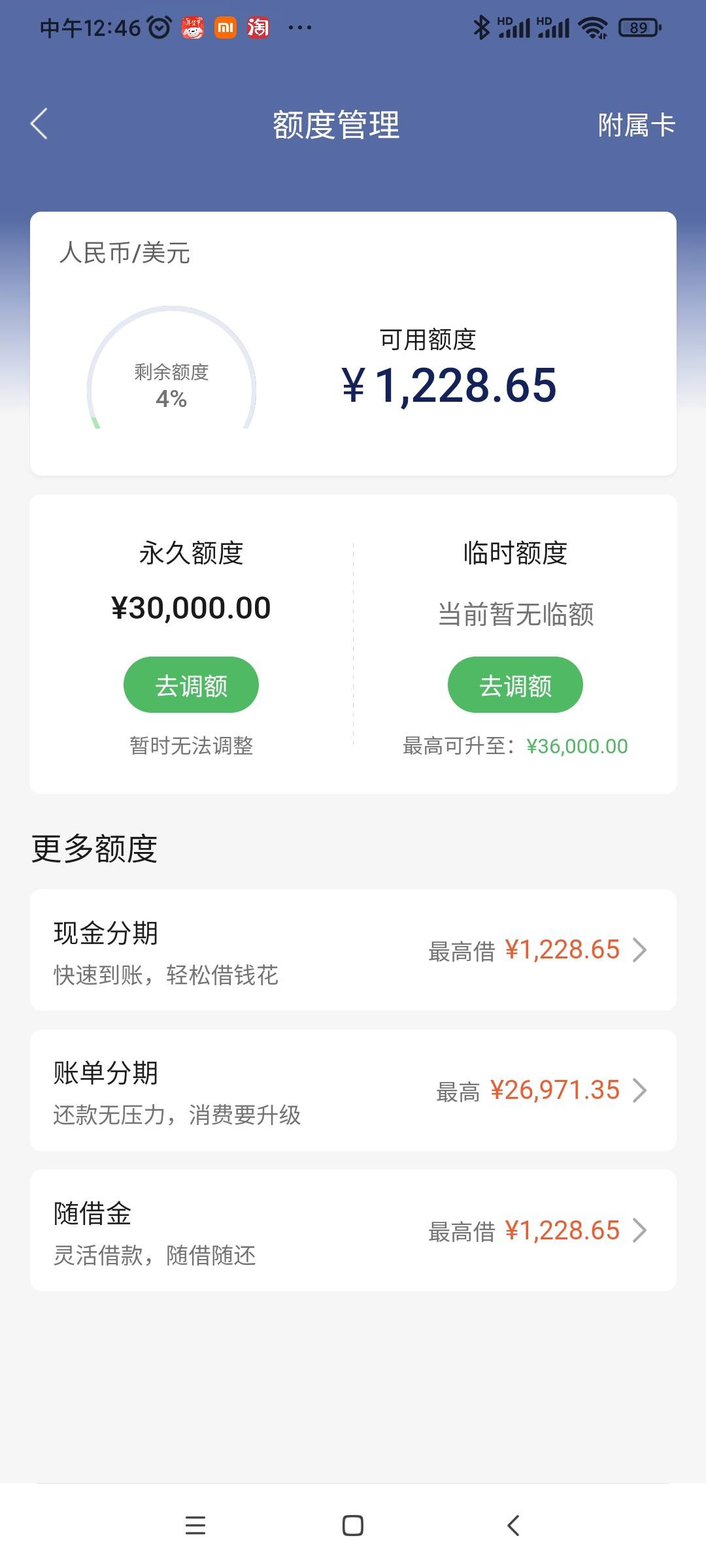Tap the 剩余额度 4% progress ring
The image size is (706, 1568).
pyautogui.click(x=171, y=368)
